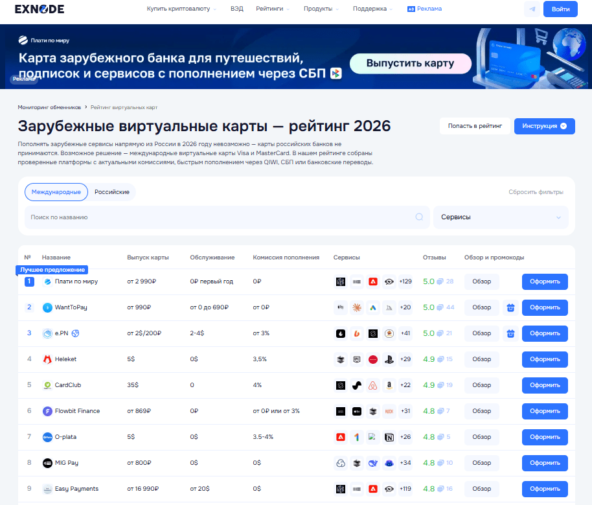Show +20 more services for WantToPay

click(x=405, y=308)
